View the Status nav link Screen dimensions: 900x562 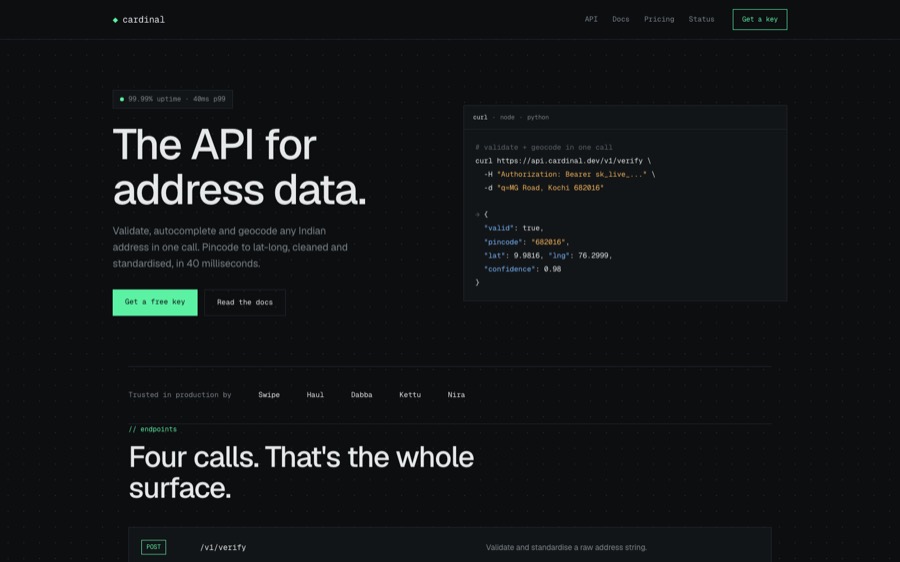click(701, 20)
